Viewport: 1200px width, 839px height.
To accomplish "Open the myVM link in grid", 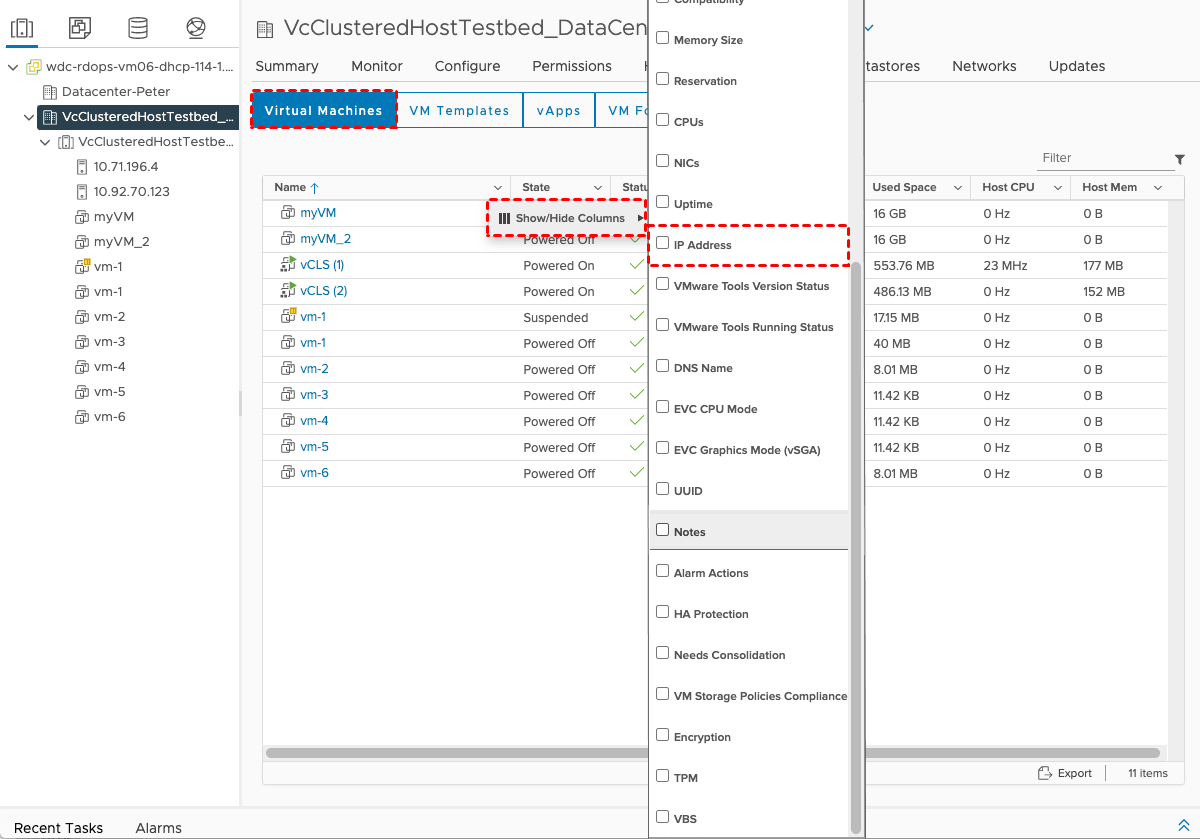I will tap(318, 212).
